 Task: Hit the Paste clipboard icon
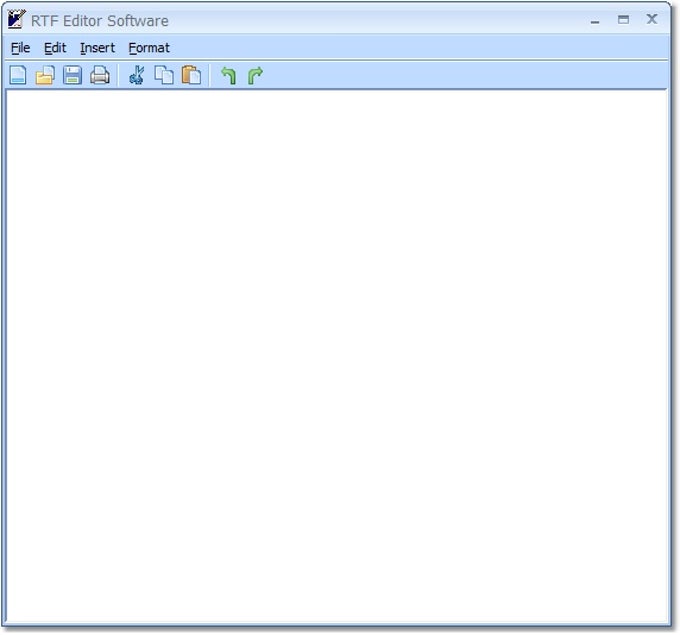pos(191,75)
